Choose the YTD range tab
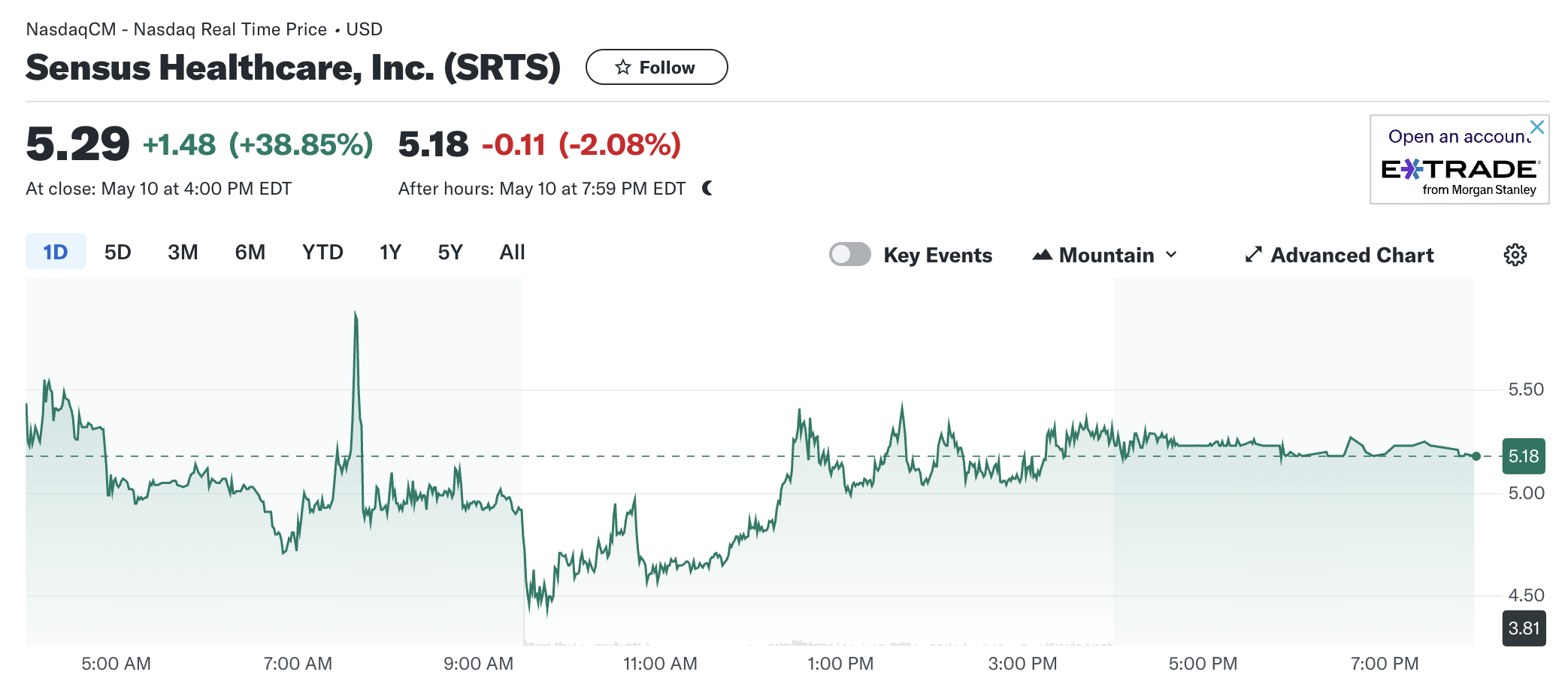 point(322,252)
